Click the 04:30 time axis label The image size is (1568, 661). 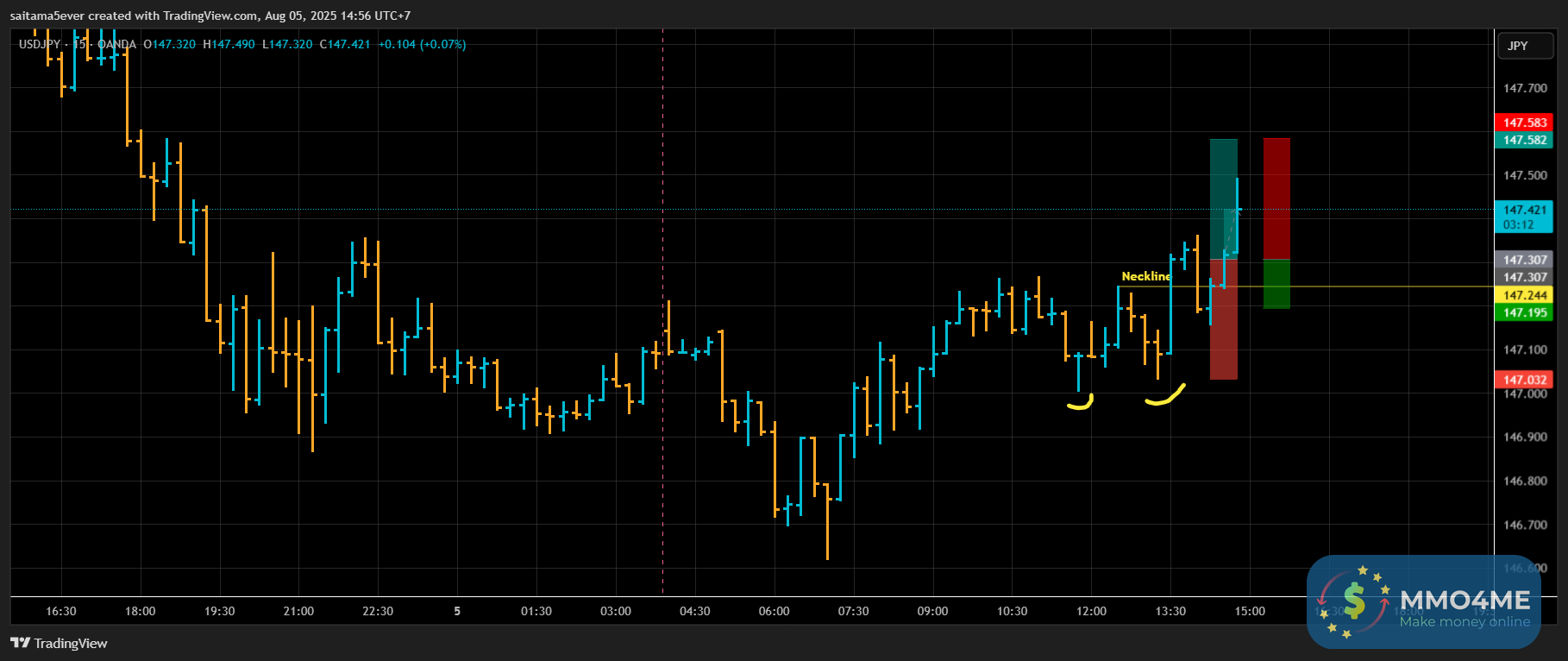[694, 611]
